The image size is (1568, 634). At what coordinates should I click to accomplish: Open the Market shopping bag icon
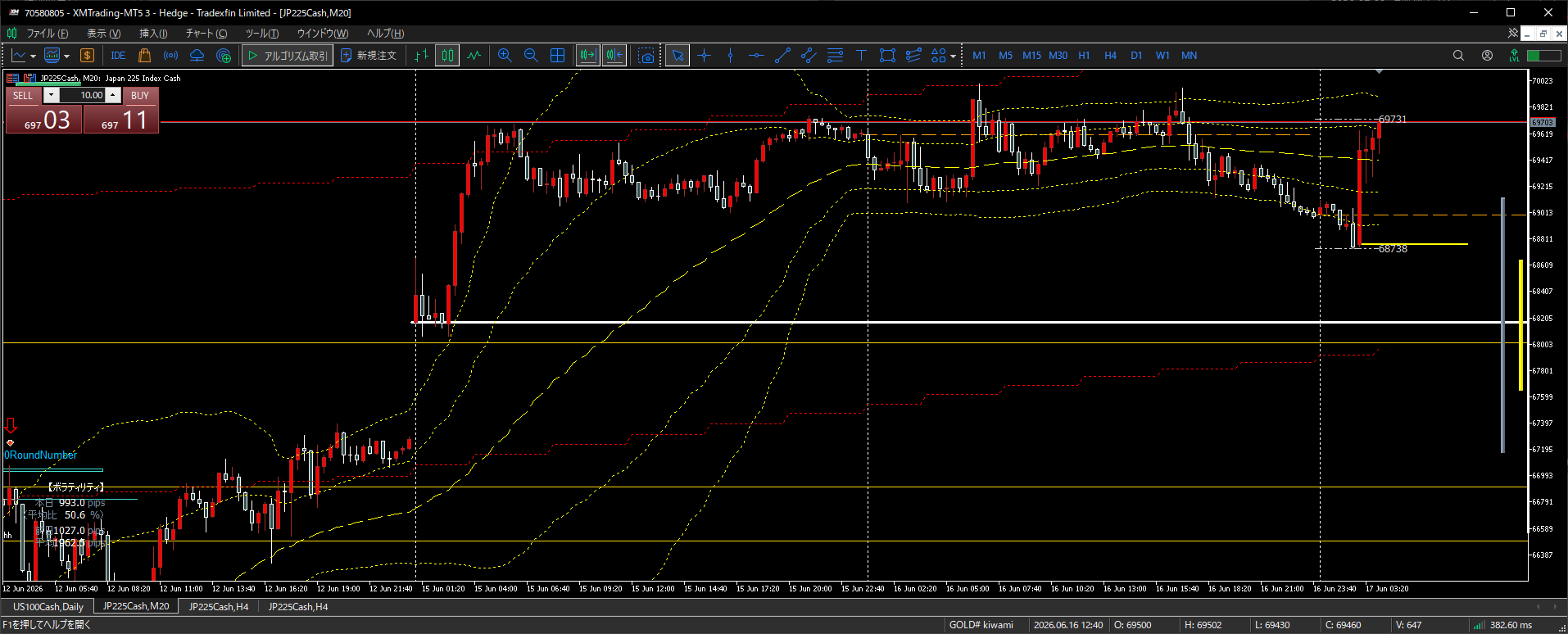coord(144,56)
